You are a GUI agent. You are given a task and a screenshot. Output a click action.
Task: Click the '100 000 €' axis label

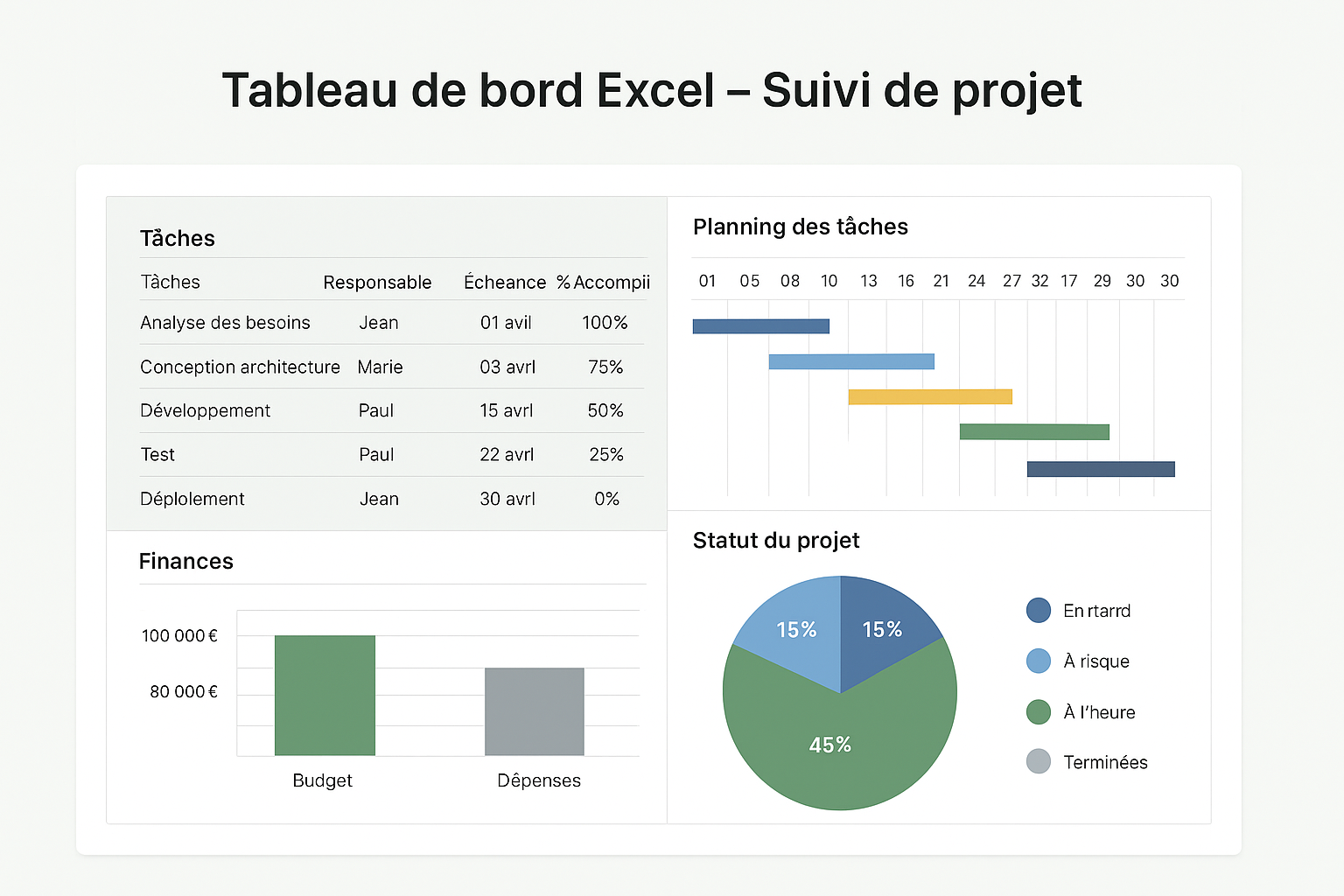click(179, 636)
